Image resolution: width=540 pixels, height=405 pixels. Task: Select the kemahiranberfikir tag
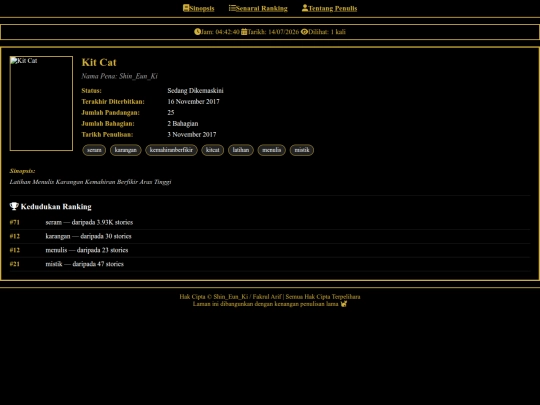coord(171,150)
